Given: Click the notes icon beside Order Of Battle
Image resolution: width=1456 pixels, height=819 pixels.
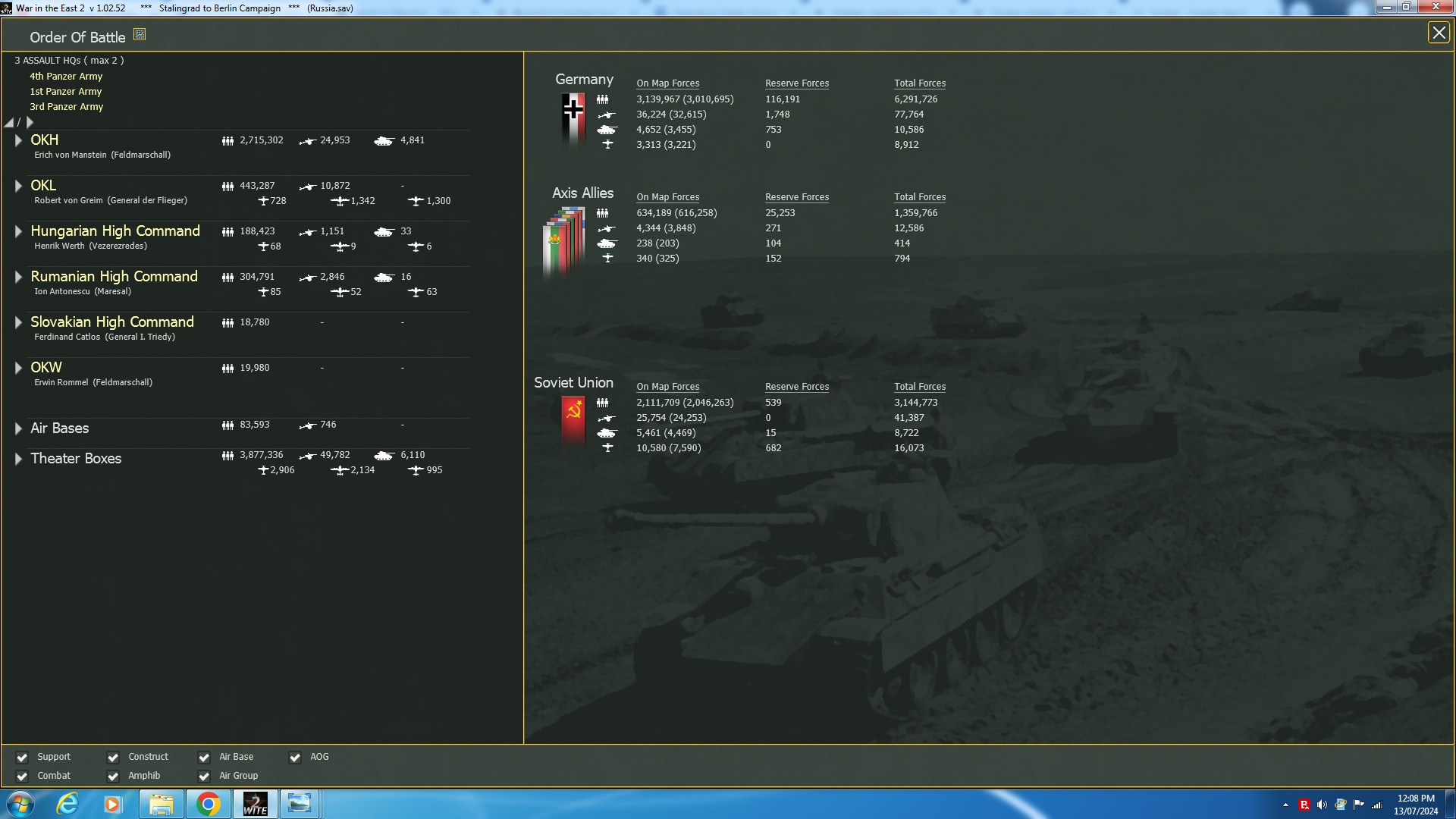Looking at the screenshot, I should pyautogui.click(x=140, y=34).
